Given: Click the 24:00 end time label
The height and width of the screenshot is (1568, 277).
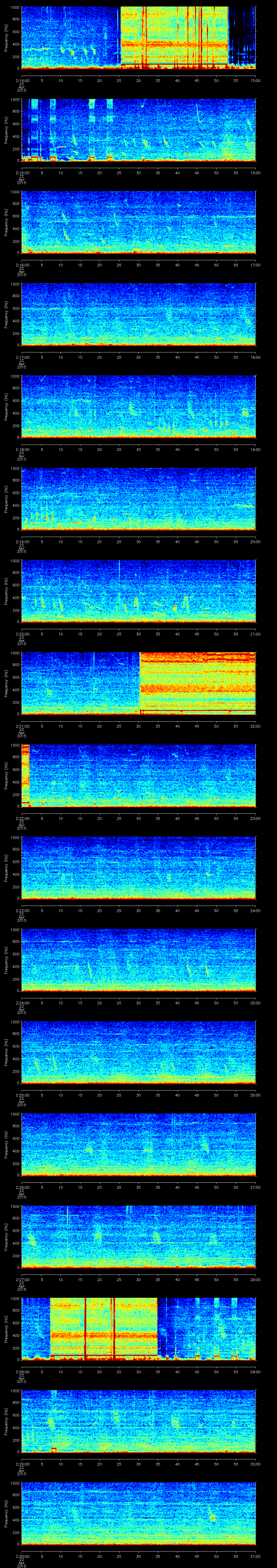Looking at the screenshot, I should click(255, 910).
